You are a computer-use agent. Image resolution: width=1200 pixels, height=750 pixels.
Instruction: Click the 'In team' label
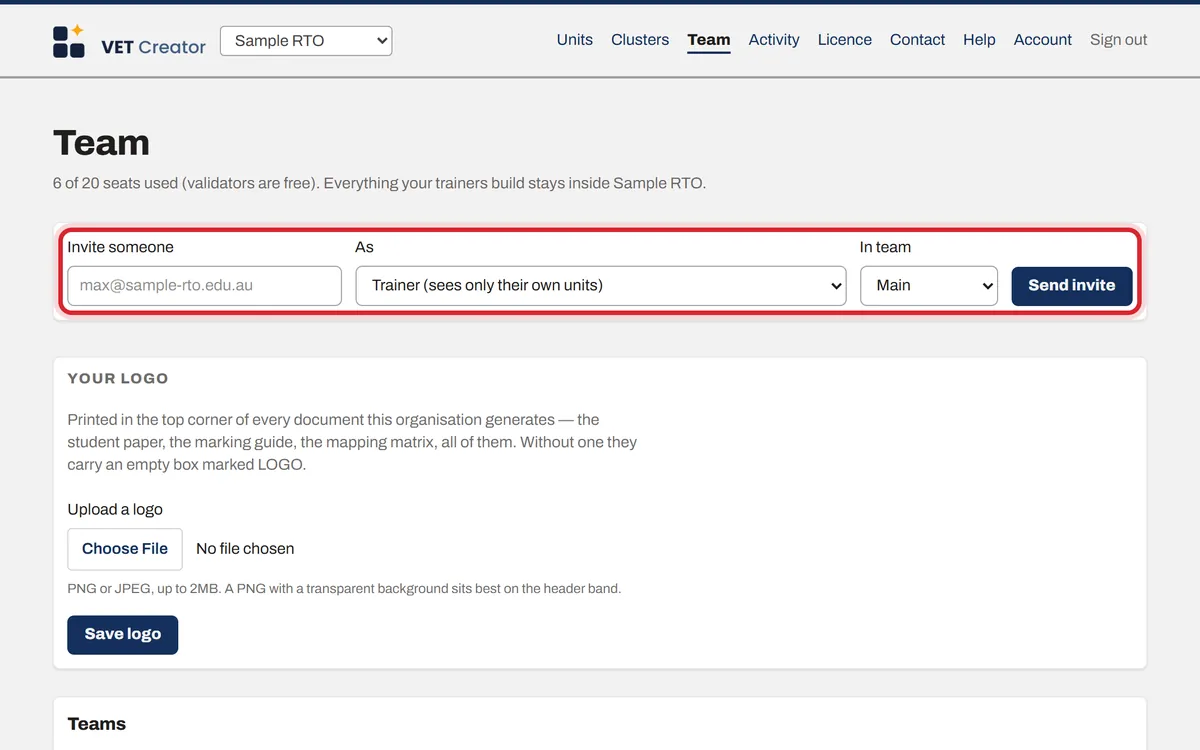point(885,247)
